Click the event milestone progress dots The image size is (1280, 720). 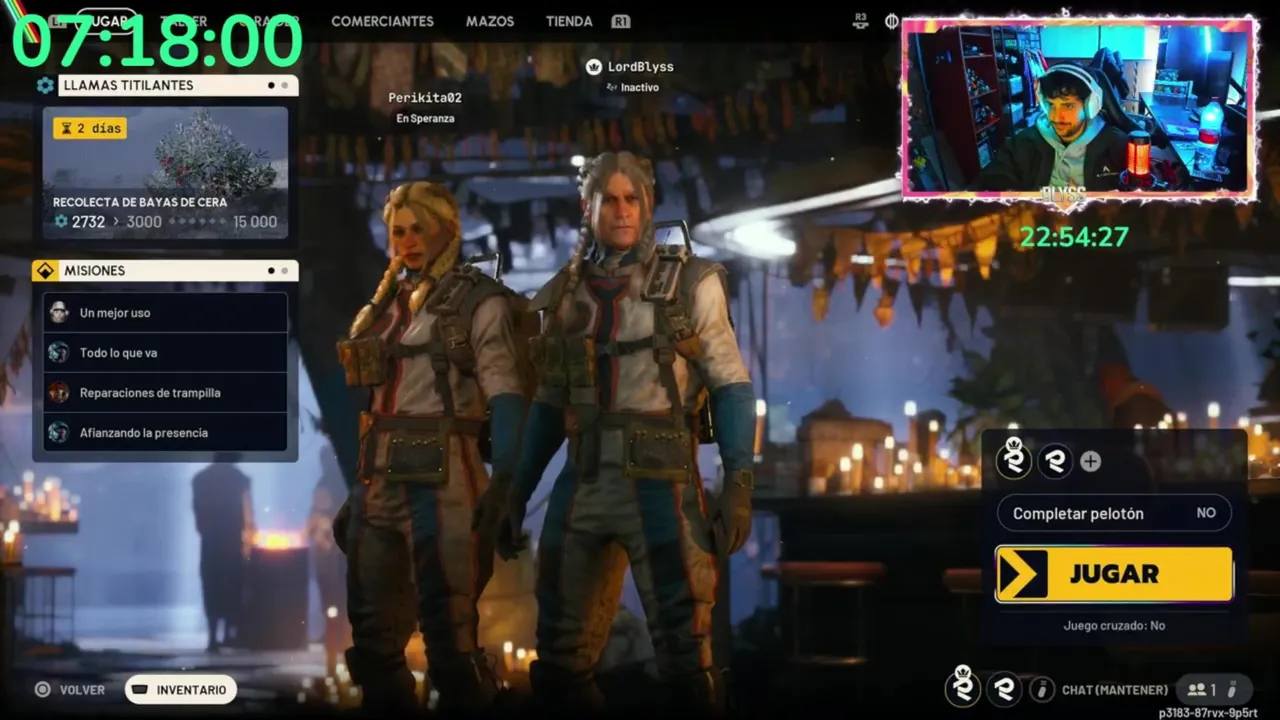197,222
